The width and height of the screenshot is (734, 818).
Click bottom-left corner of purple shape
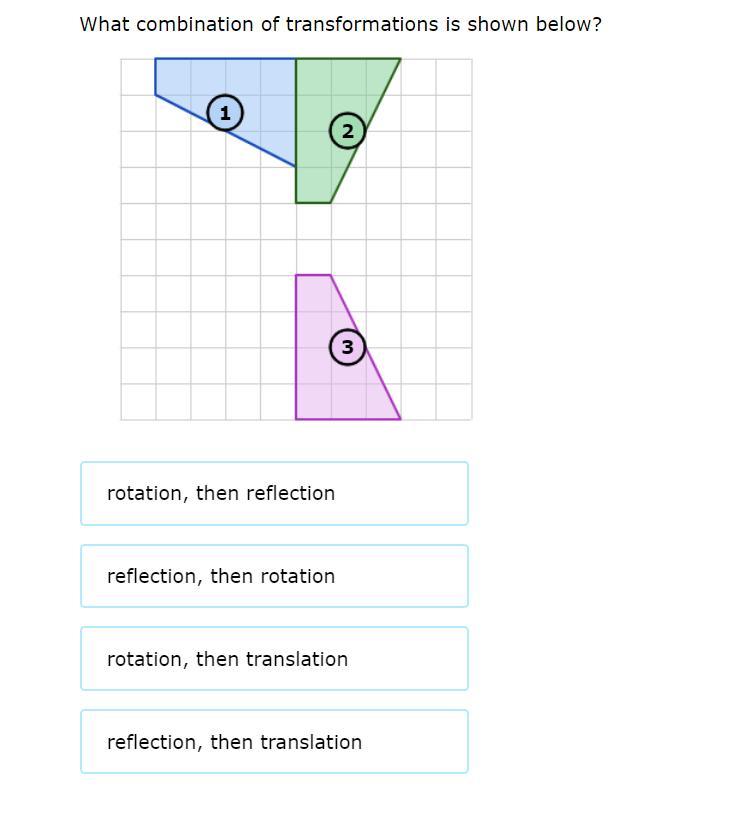296,419
